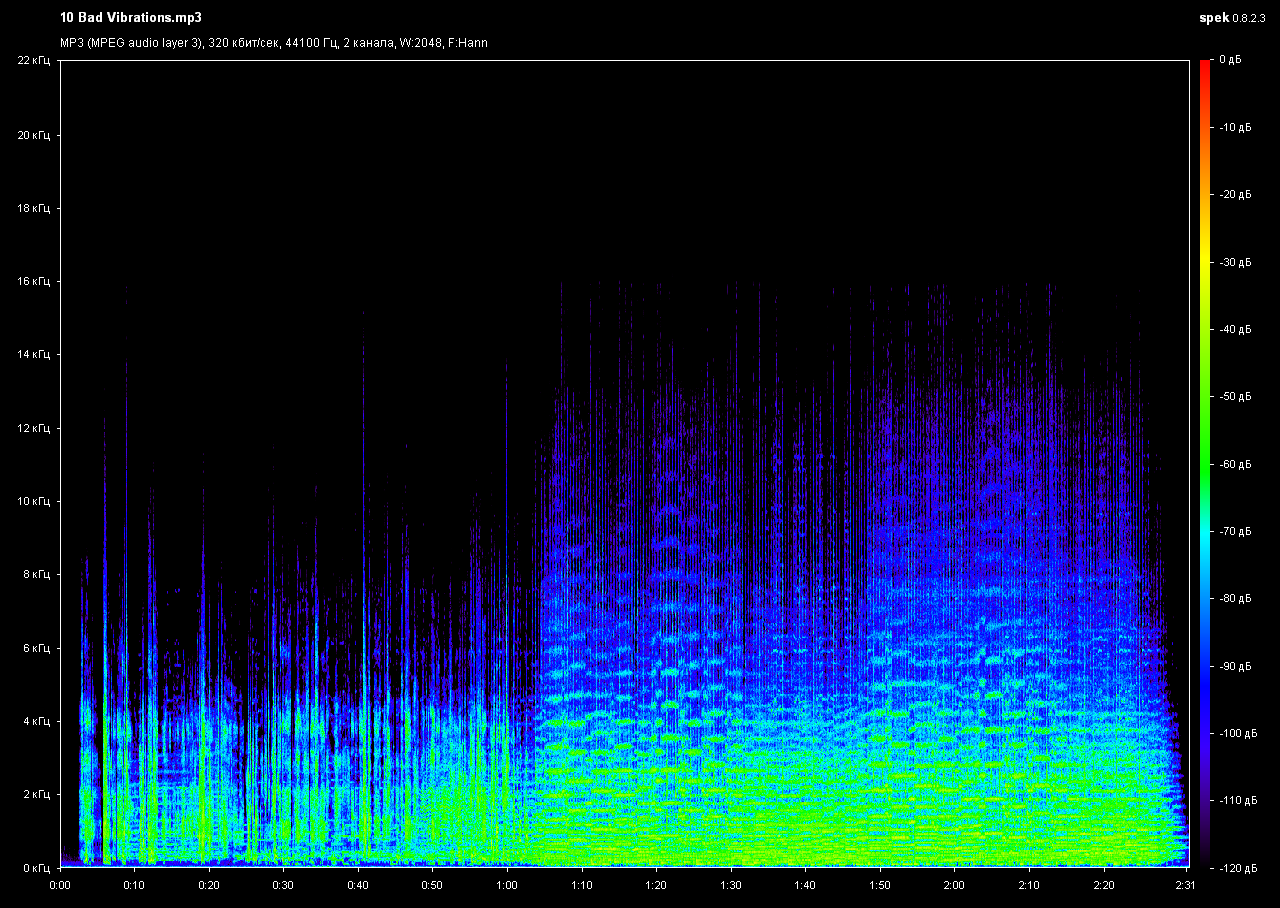Click the -30 дБ level label
The width and height of the screenshot is (1280, 908).
coord(1235,262)
